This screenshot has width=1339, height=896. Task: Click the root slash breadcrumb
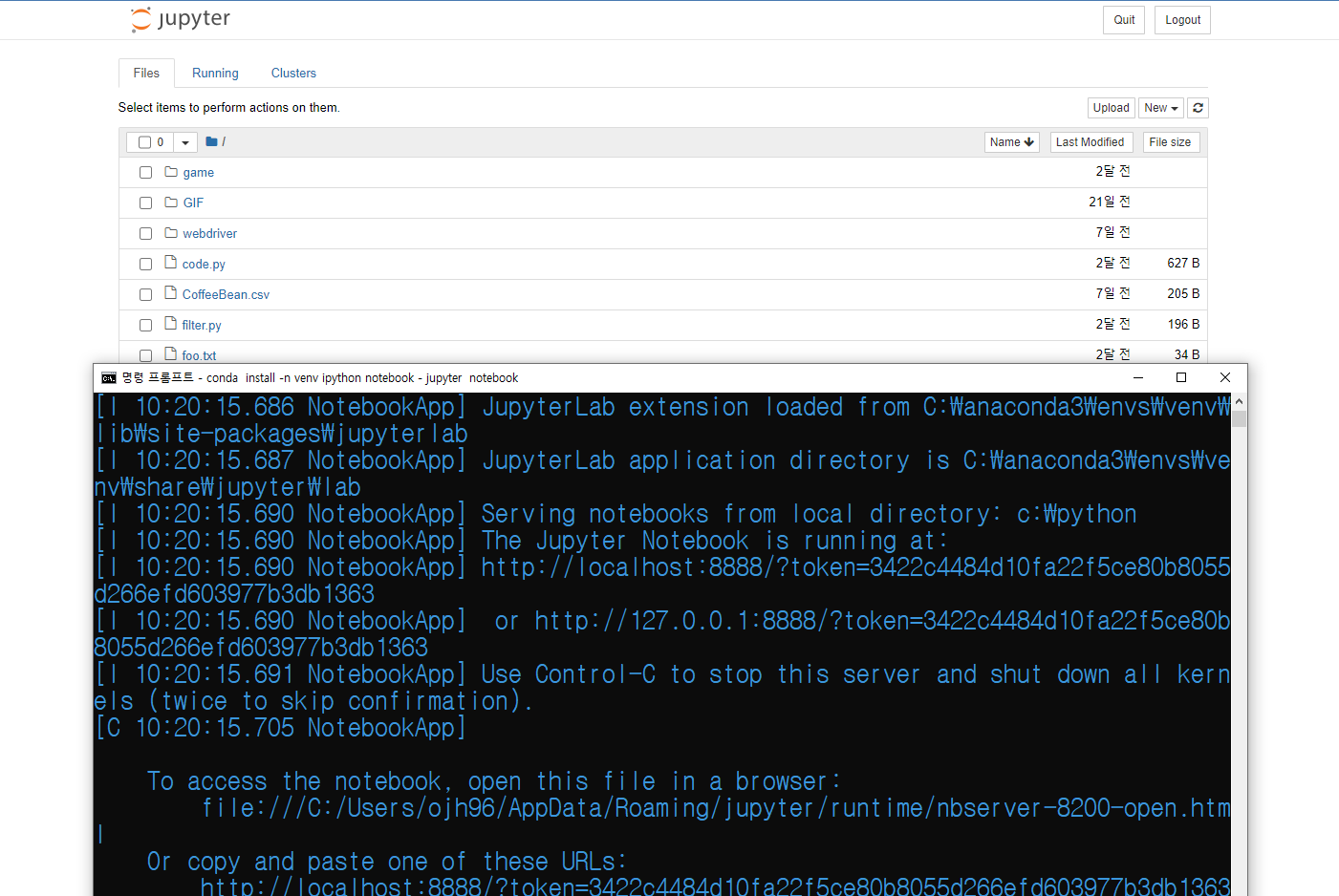click(224, 142)
